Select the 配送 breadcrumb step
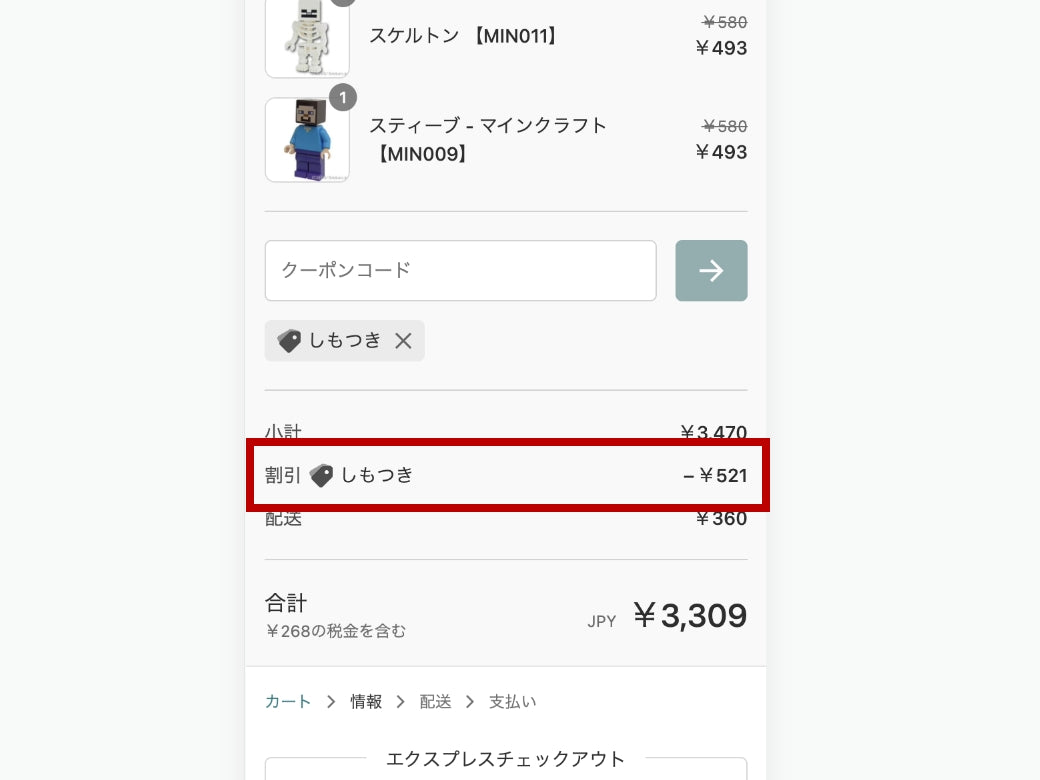Viewport: 1040px width, 780px height. [x=435, y=702]
